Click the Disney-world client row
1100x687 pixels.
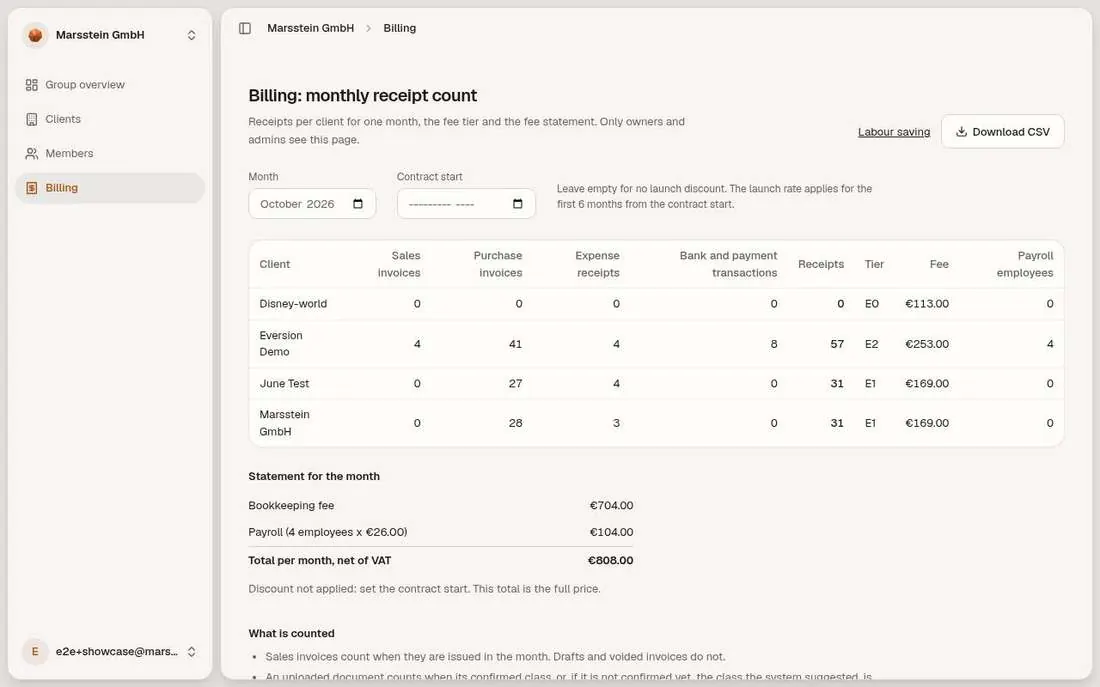click(x=656, y=304)
